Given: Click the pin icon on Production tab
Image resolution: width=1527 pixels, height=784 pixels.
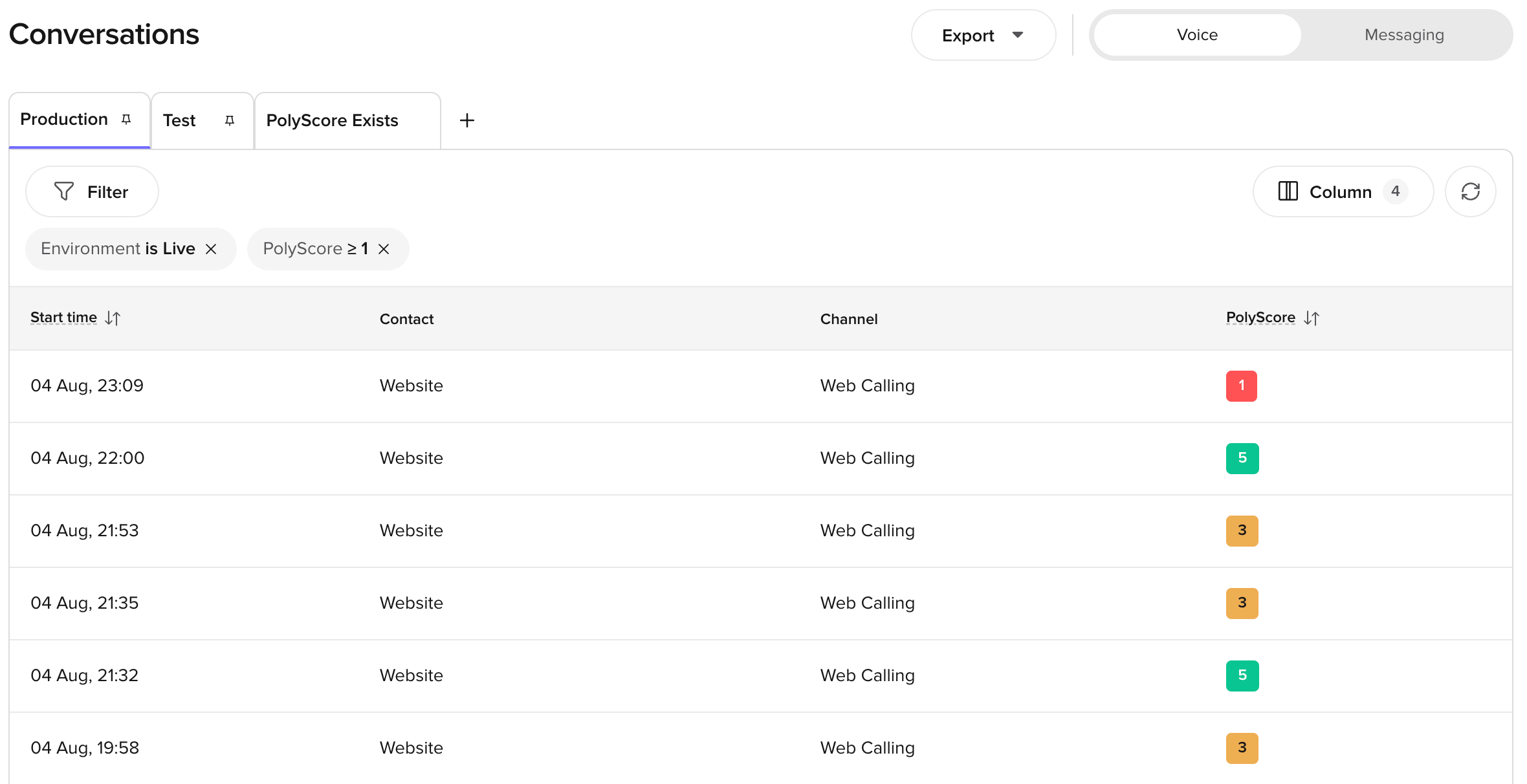Looking at the screenshot, I should (x=126, y=120).
